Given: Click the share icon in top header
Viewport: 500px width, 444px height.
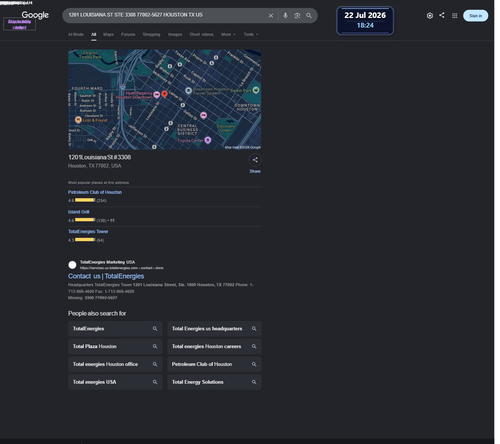Looking at the screenshot, I should (442, 15).
